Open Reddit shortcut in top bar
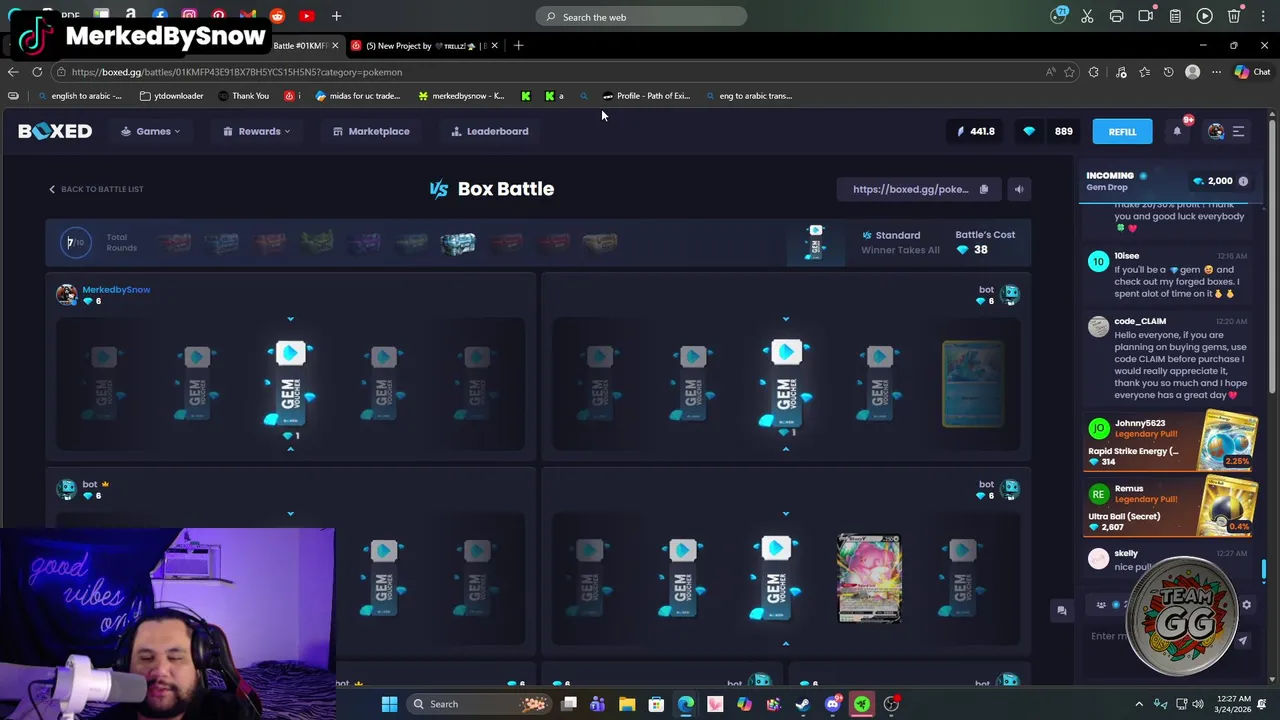 277,16
